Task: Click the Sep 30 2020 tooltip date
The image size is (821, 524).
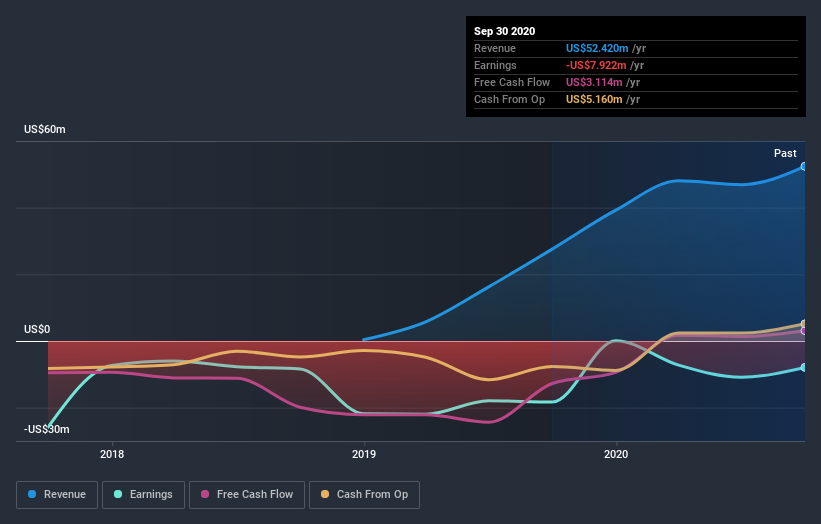Action: coord(504,31)
